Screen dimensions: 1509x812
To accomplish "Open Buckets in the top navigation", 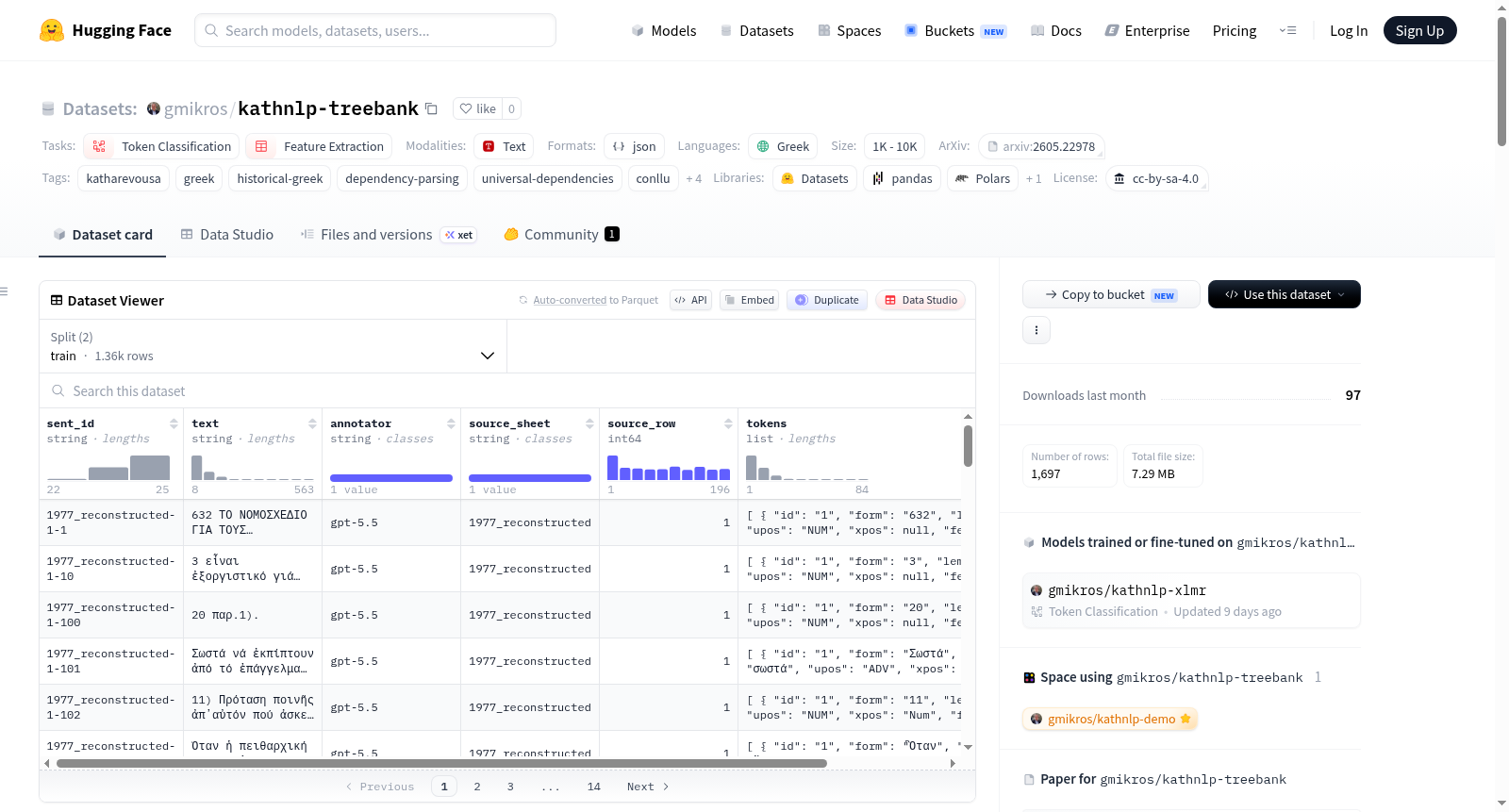I will pos(954,30).
